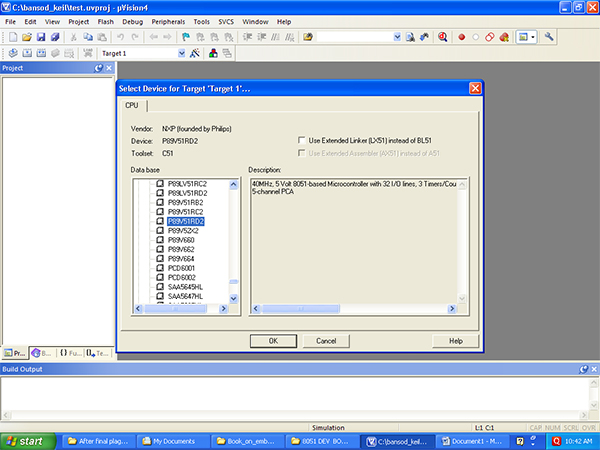Click the New file toolbar icon
This screenshot has width=600, height=450.
pyautogui.click(x=13, y=37)
